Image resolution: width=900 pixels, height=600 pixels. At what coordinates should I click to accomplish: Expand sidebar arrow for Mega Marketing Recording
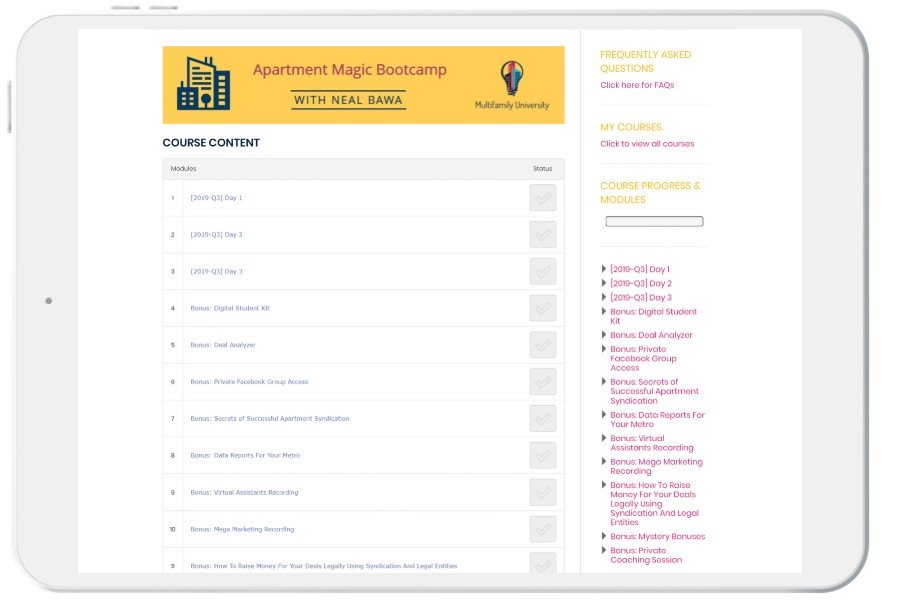tap(603, 462)
